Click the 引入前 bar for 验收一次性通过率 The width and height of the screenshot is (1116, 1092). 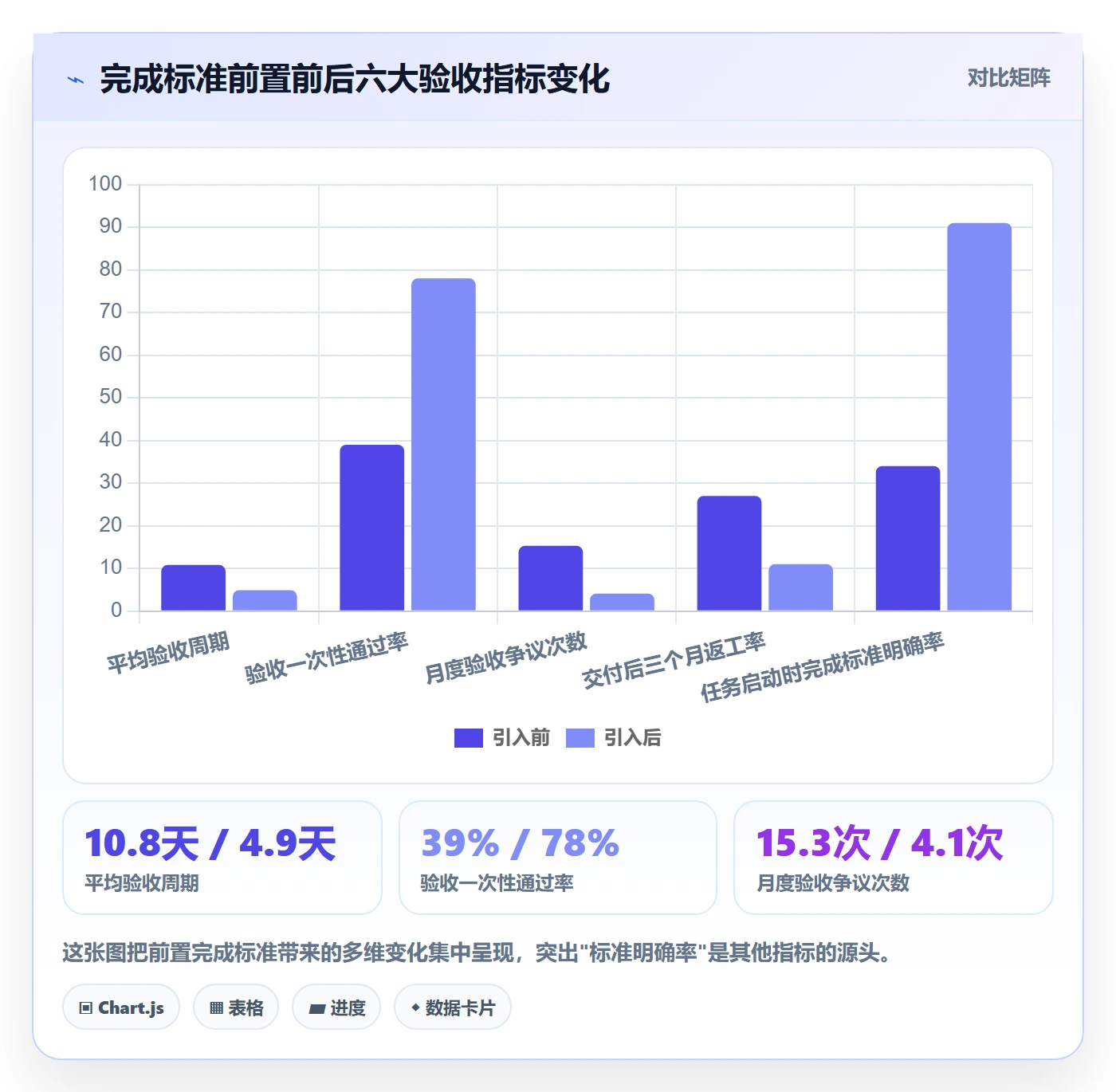pyautogui.click(x=371, y=528)
